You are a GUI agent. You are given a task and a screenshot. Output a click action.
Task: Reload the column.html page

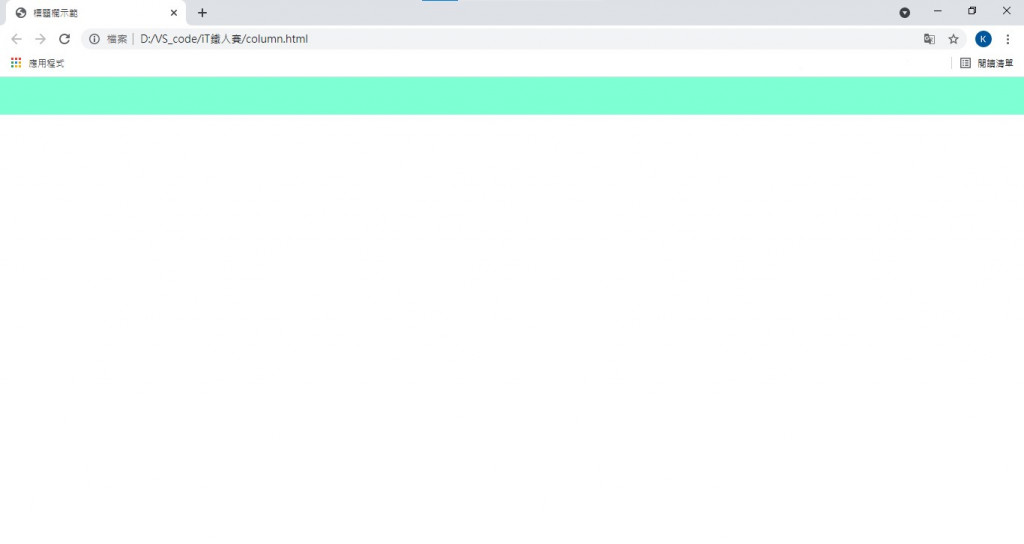[64, 39]
